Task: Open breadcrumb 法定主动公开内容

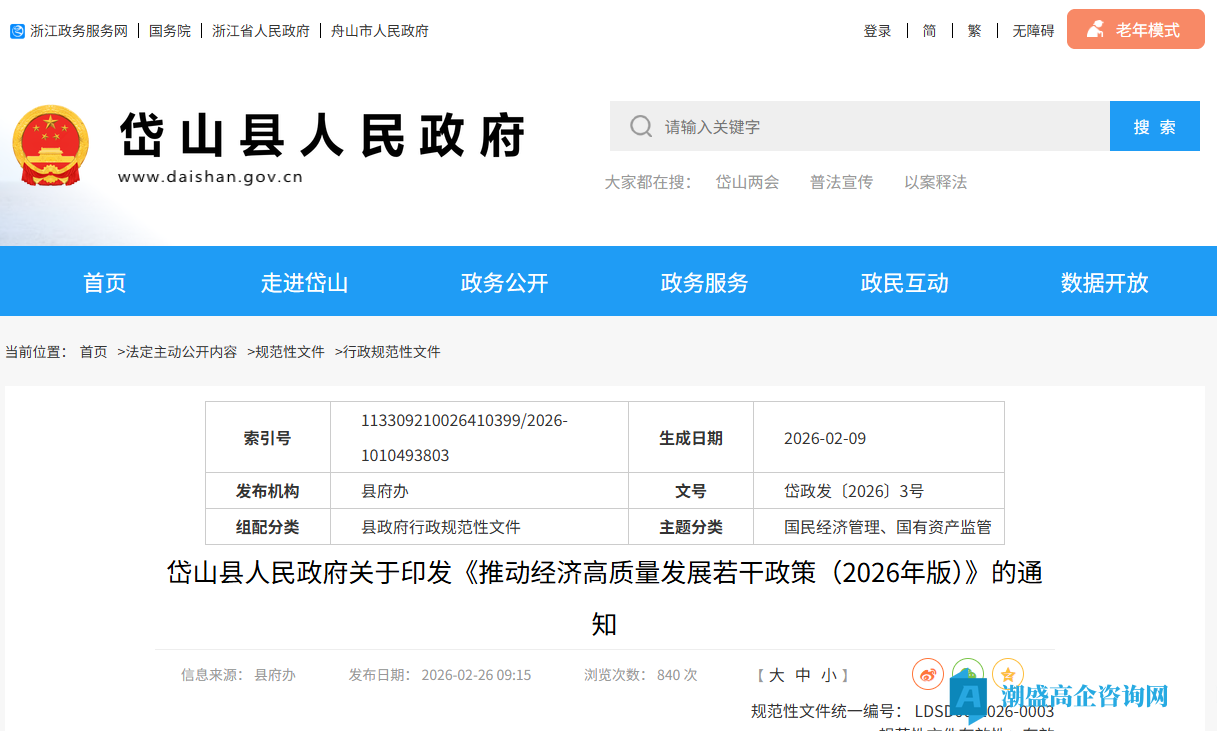Action: (181, 352)
